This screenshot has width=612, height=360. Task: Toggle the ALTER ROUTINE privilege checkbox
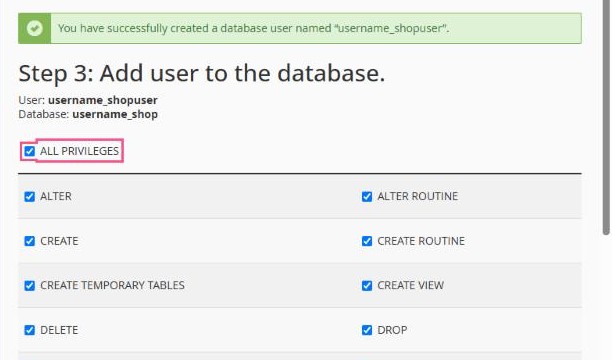(x=367, y=196)
